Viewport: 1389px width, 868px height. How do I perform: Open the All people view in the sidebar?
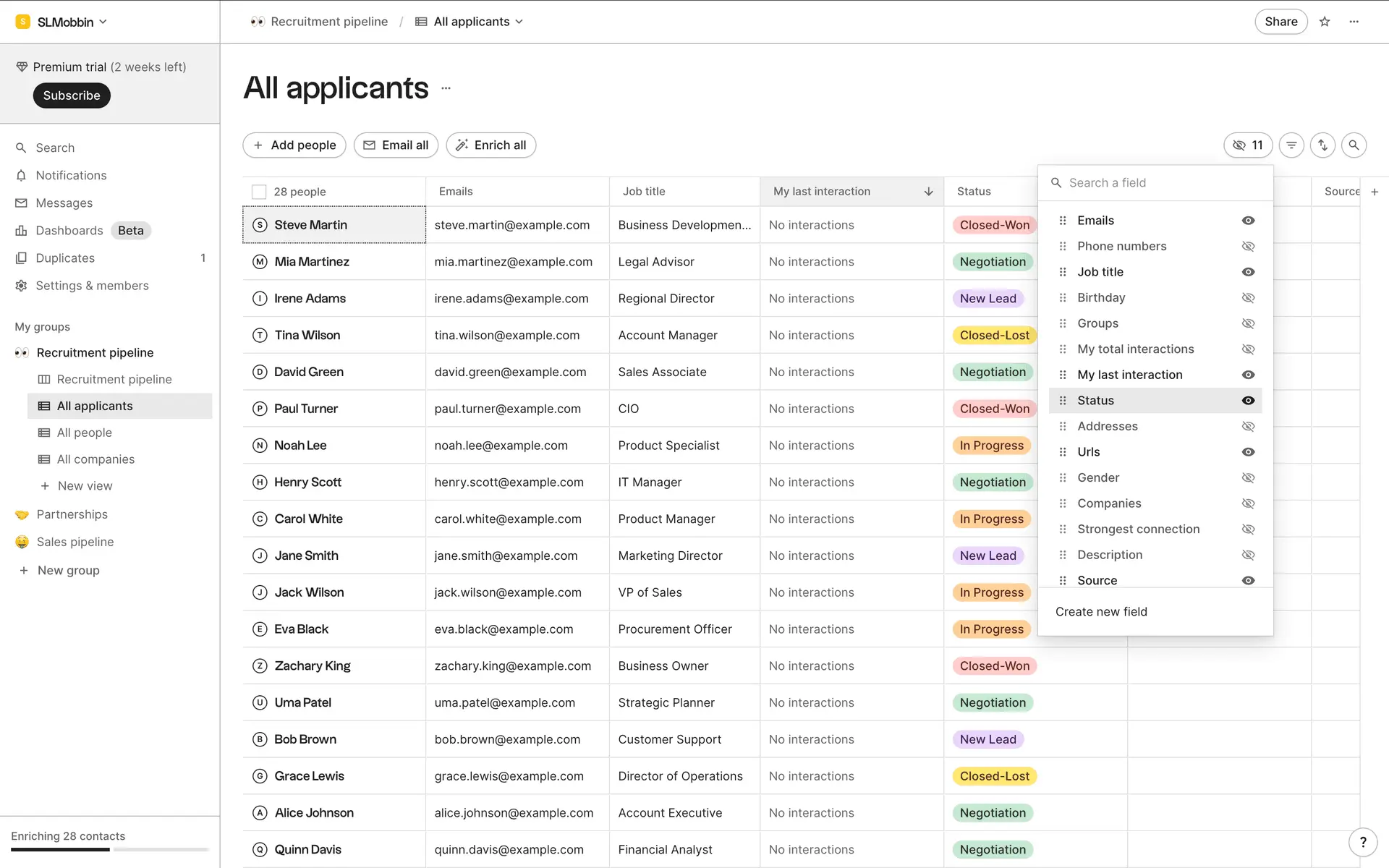pyautogui.click(x=85, y=433)
